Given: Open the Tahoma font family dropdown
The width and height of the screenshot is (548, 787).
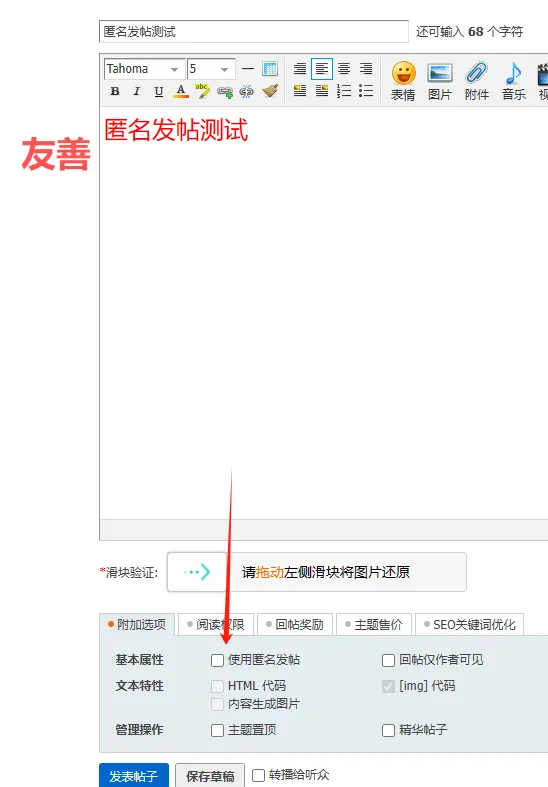Looking at the screenshot, I should click(143, 69).
